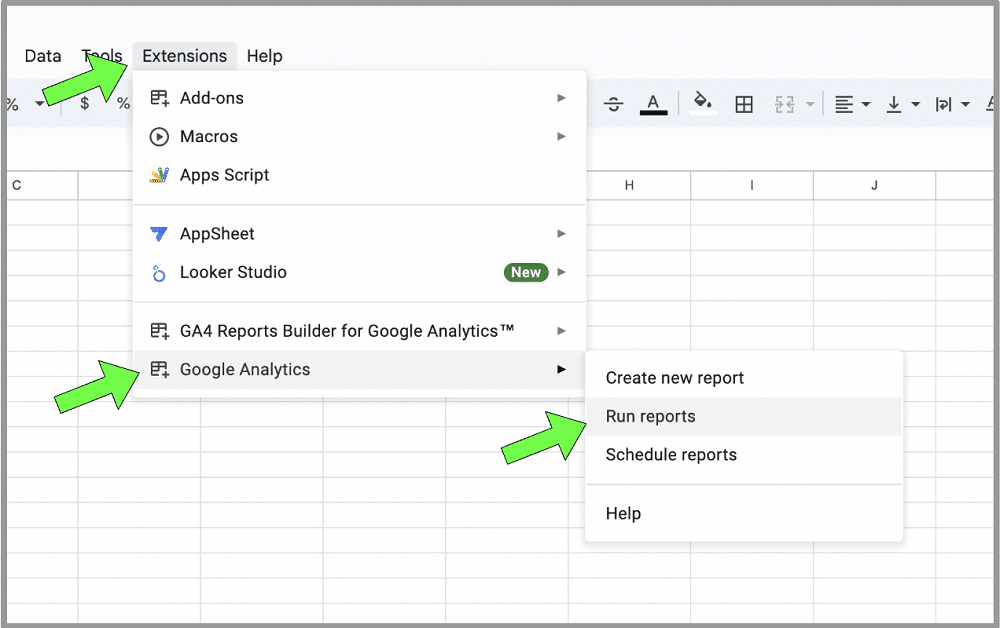Open the horizontal alignment dropdown
The image size is (1000, 628).
coord(864,103)
